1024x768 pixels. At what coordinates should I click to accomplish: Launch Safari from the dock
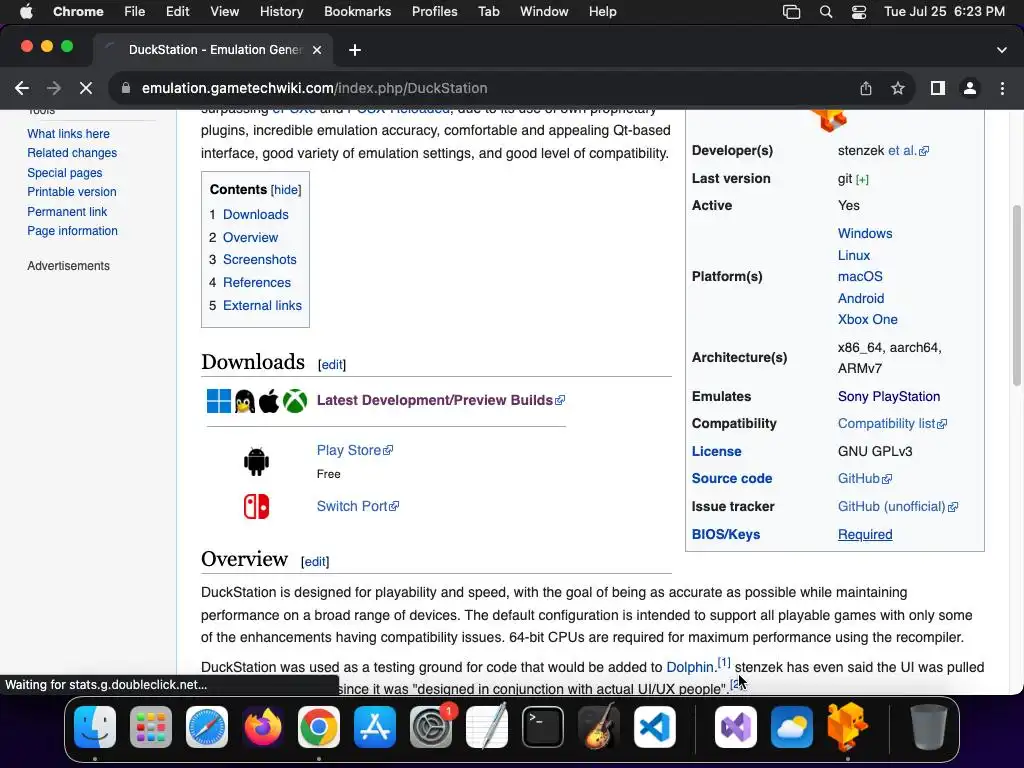click(207, 727)
